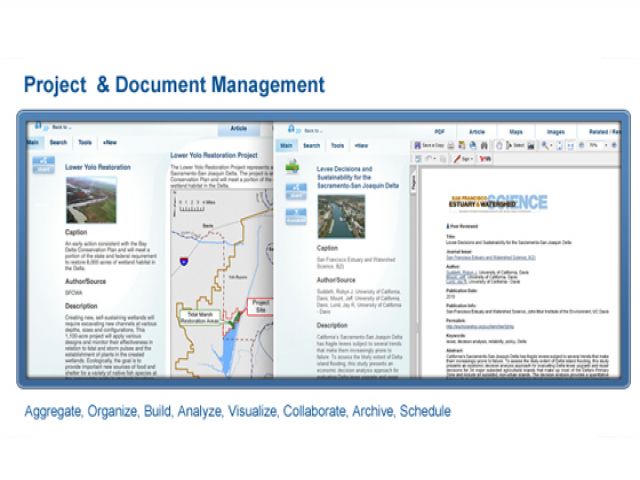Click the scrolling pages icon in PDF toolbar
The width and height of the screenshot is (640, 480).
pos(560,146)
